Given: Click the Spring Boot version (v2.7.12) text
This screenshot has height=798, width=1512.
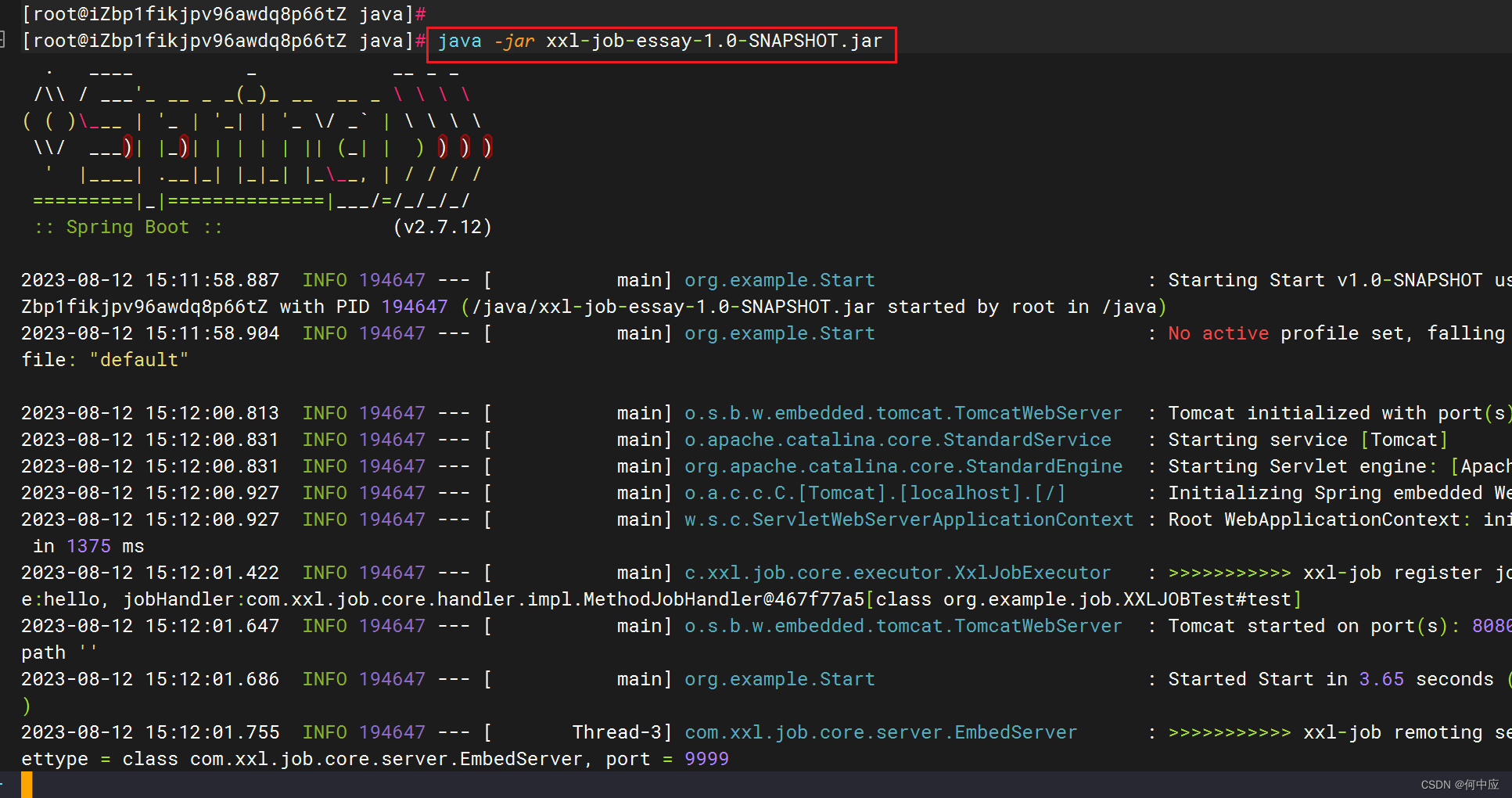Looking at the screenshot, I should click(443, 227).
